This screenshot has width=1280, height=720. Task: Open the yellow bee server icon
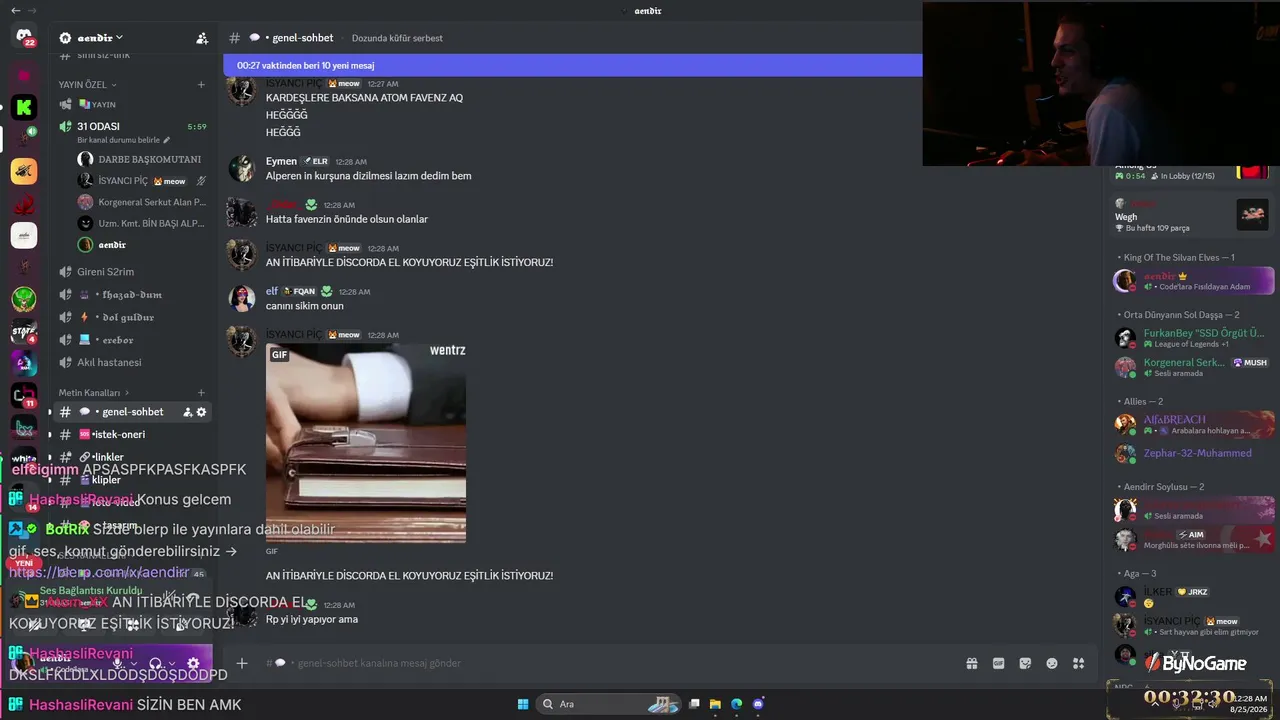pyautogui.click(x=24, y=171)
